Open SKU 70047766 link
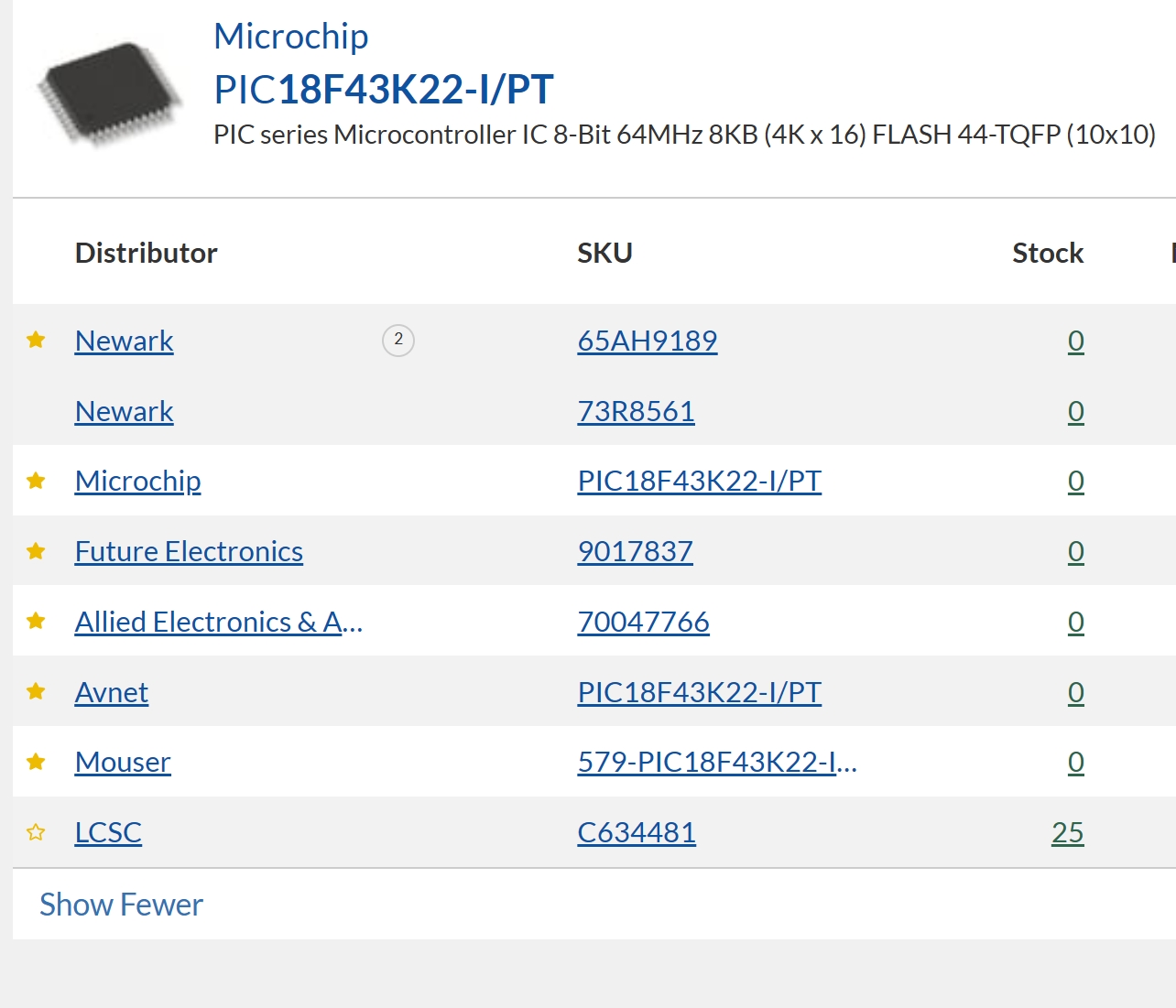Screen dimensions: 1176x1008 point(643,622)
